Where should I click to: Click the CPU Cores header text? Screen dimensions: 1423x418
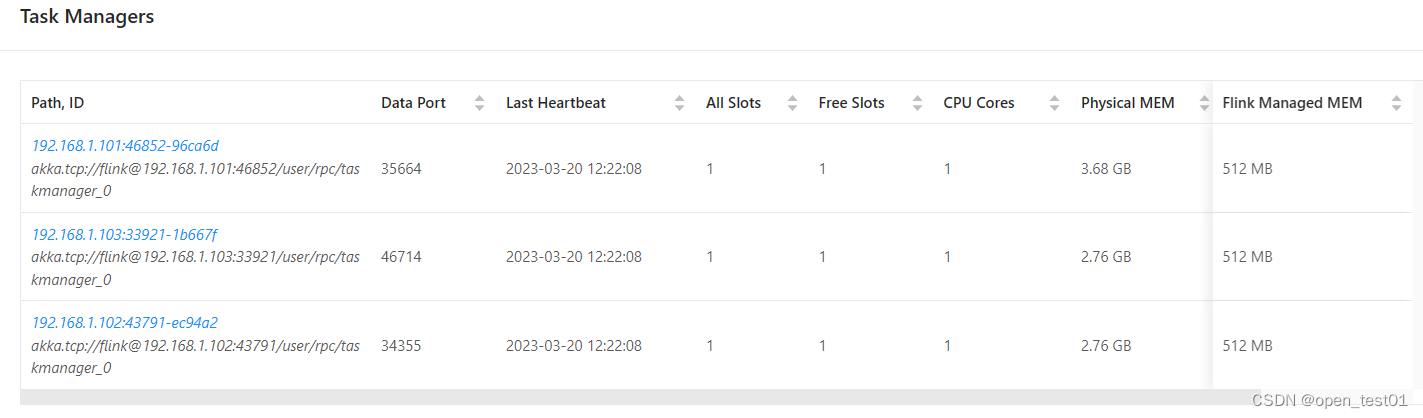[x=979, y=103]
